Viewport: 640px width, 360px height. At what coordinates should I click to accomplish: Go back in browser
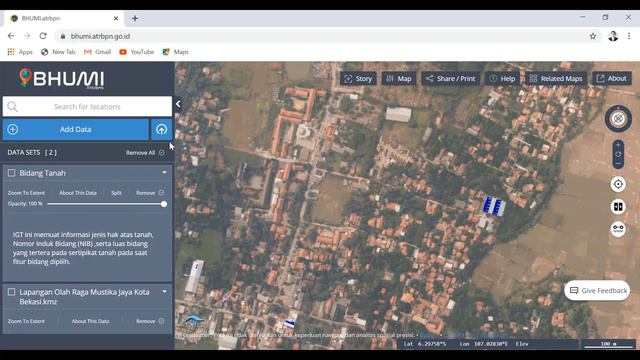pos(11,36)
